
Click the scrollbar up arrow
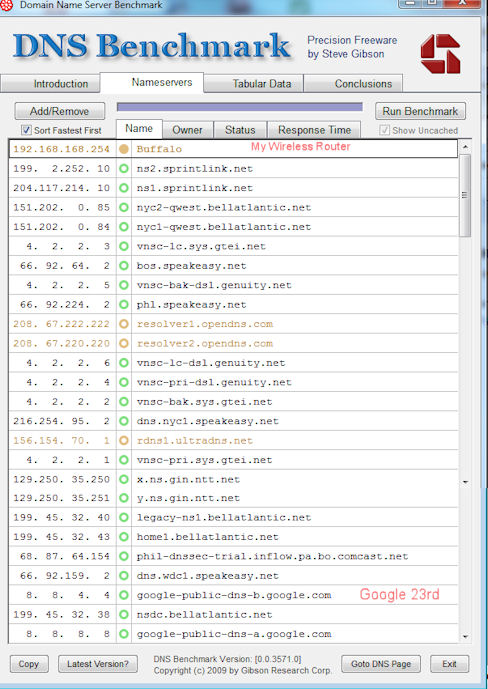click(x=465, y=146)
